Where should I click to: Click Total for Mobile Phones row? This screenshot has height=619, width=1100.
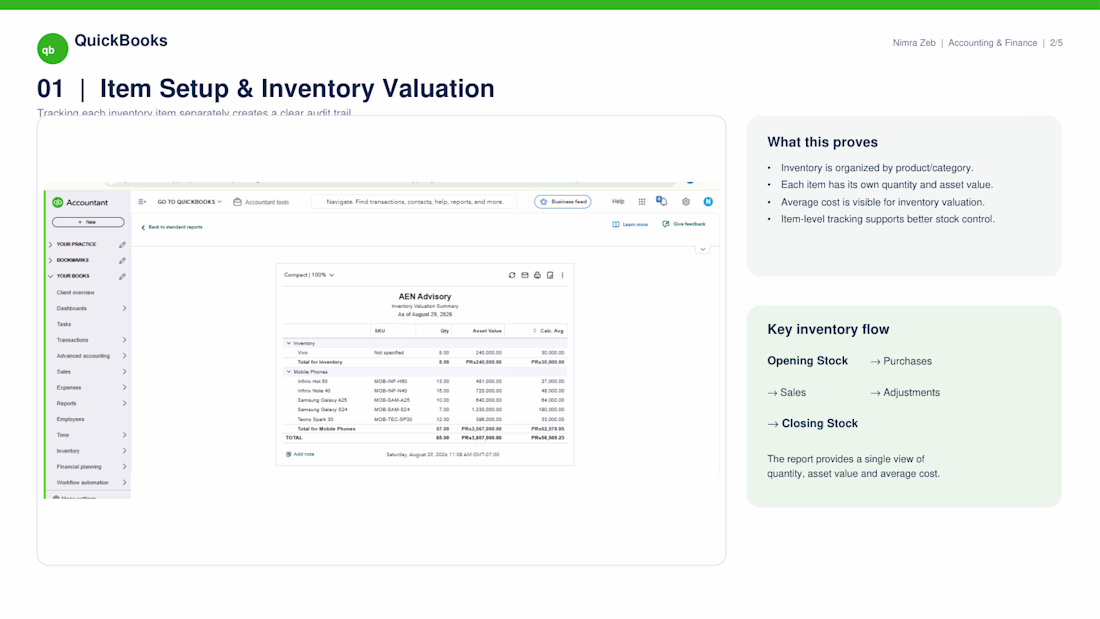425,429
